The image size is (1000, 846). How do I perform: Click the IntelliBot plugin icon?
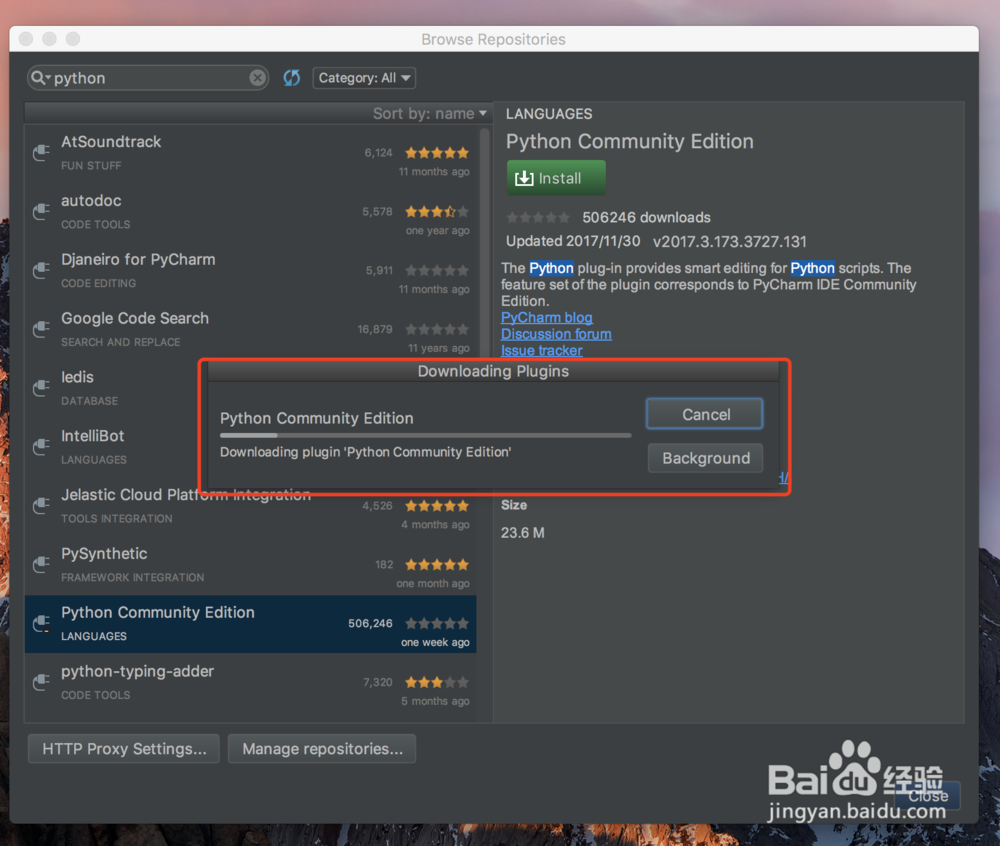(x=41, y=446)
